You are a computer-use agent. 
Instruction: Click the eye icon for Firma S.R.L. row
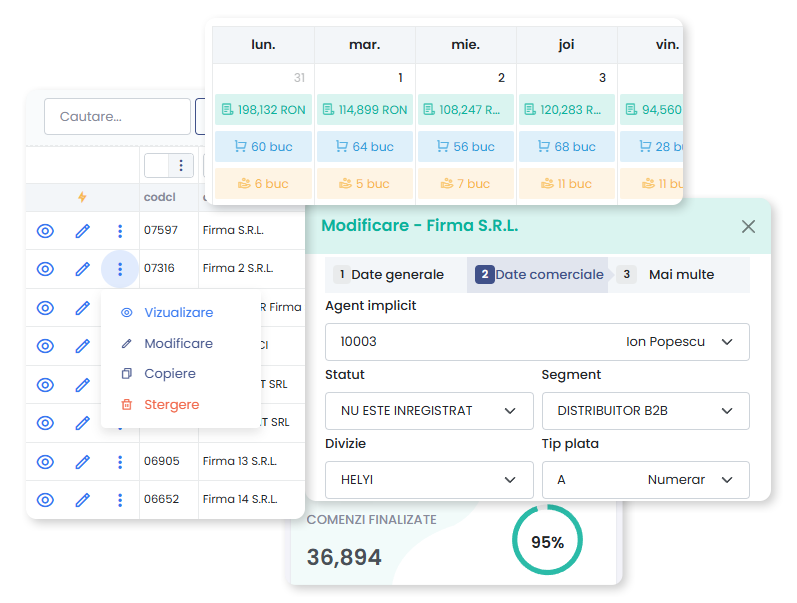pyautogui.click(x=45, y=231)
